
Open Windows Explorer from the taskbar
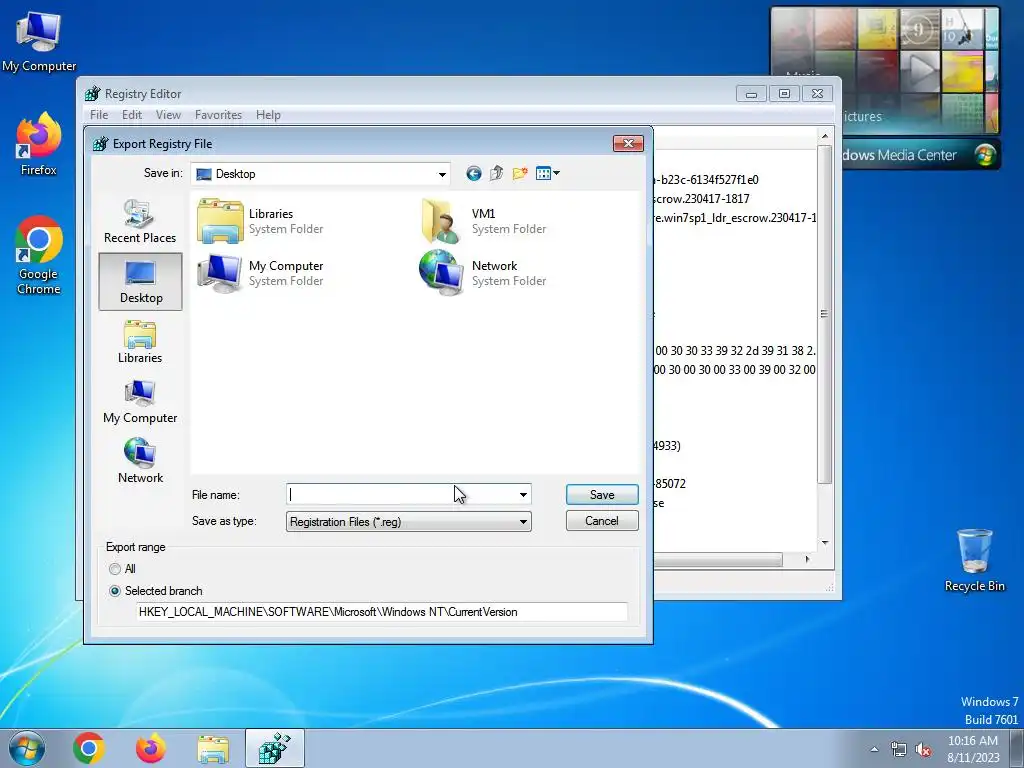click(213, 749)
